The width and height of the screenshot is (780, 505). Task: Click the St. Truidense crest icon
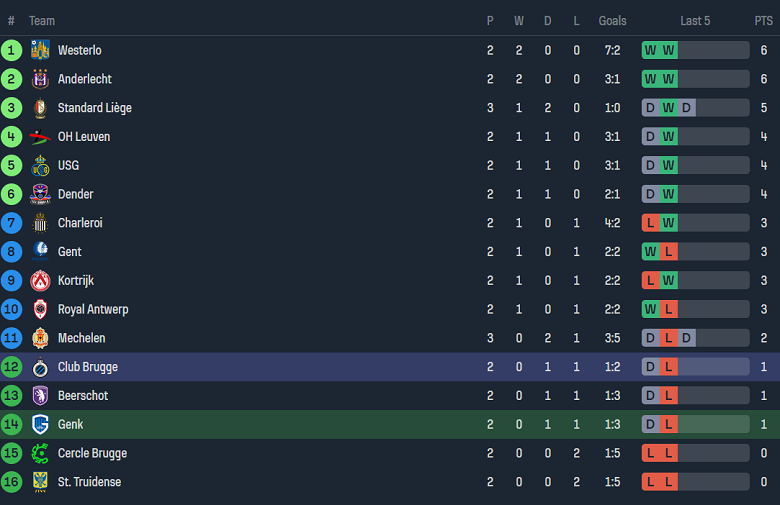(40, 482)
